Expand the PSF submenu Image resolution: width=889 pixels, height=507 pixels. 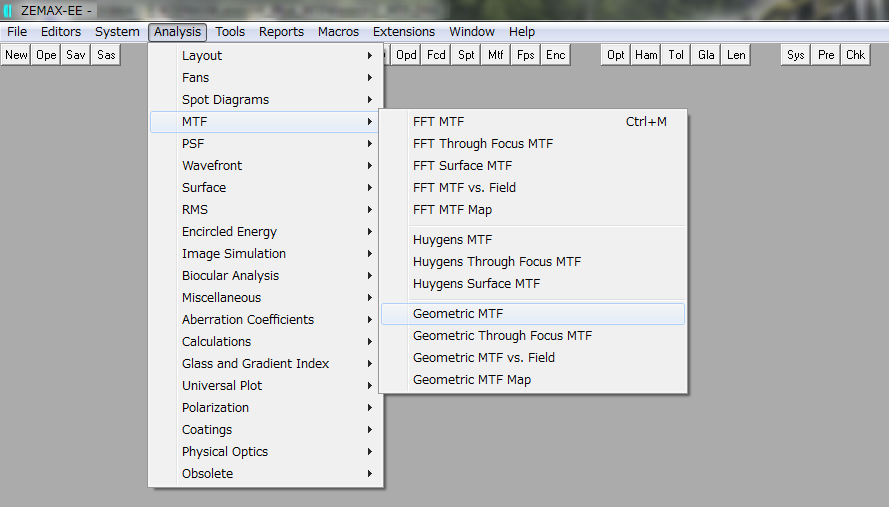click(x=266, y=144)
